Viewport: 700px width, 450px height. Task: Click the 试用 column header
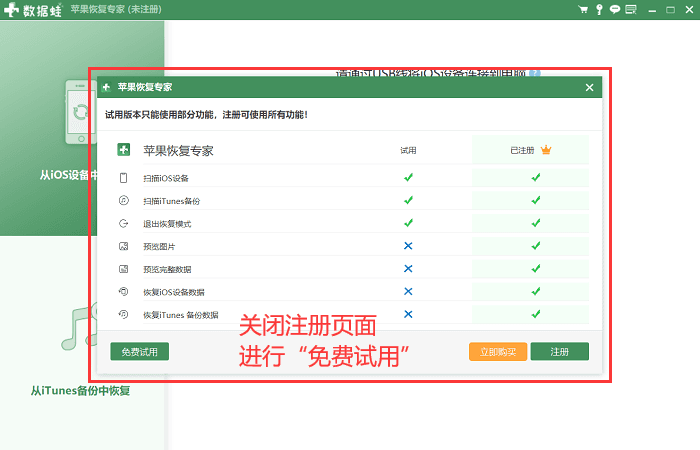(x=408, y=150)
